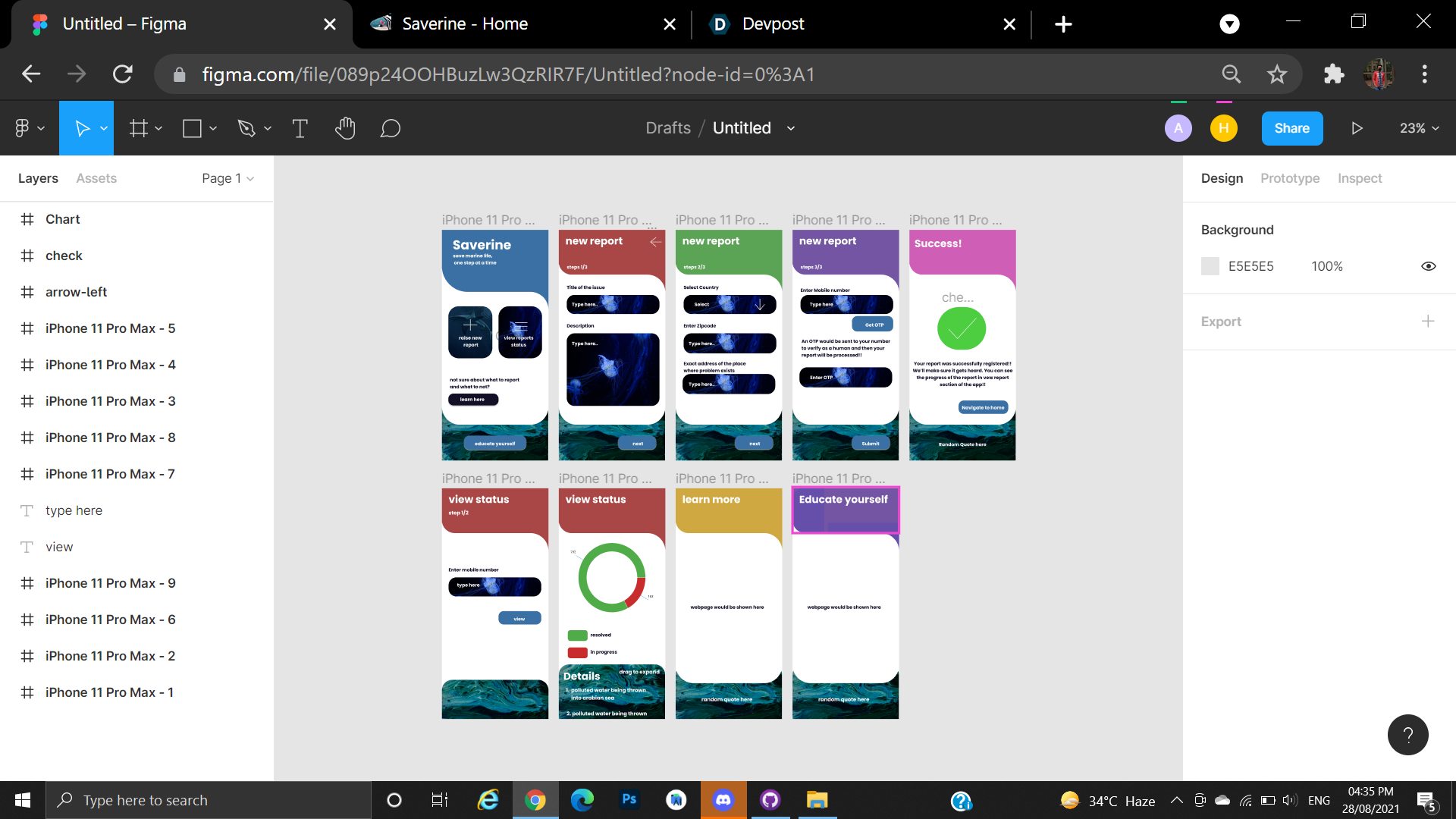The height and width of the screenshot is (819, 1456).
Task: Click the blue Share button
Action: [1291, 128]
